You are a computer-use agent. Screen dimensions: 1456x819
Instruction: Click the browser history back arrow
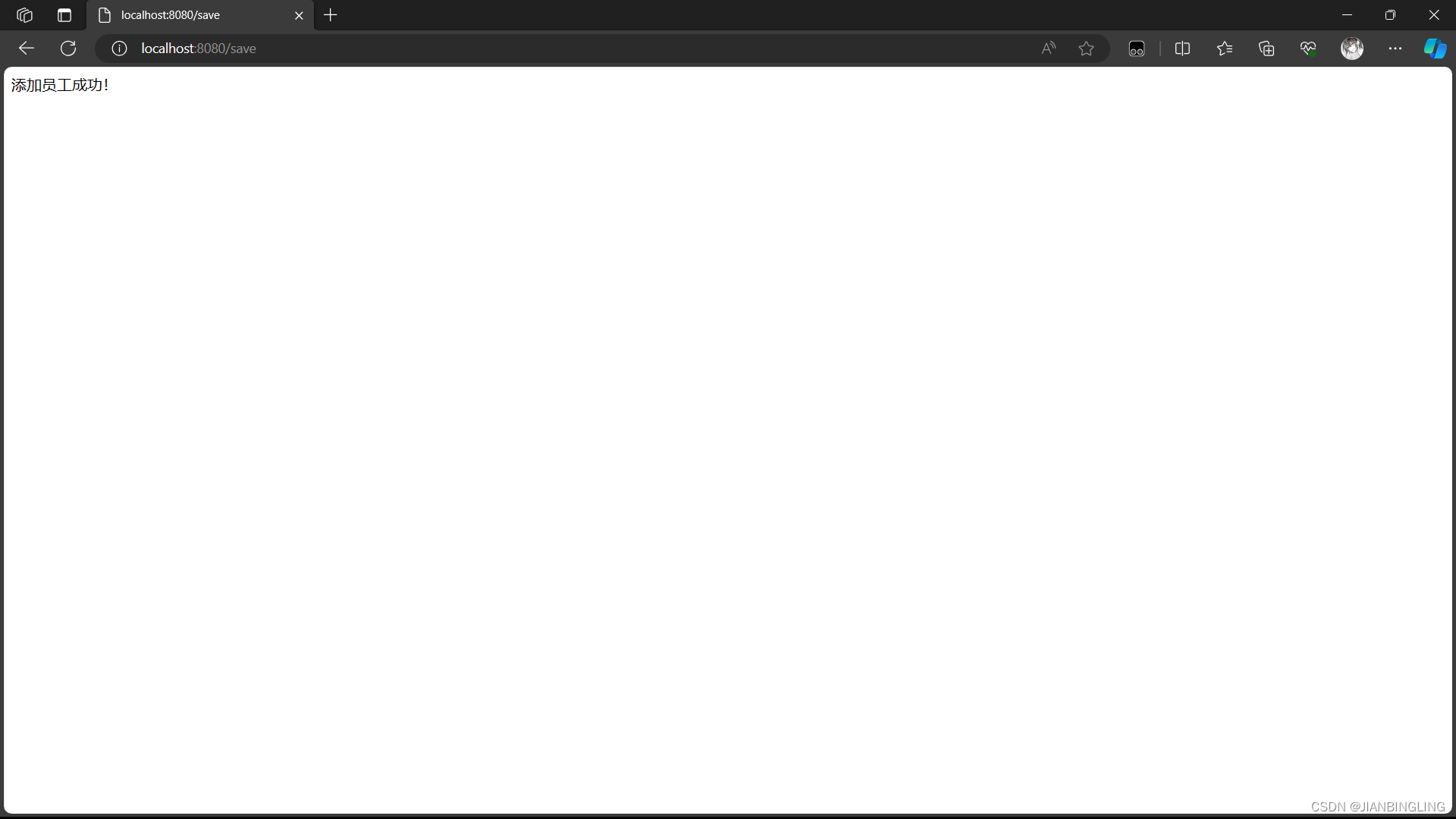tap(25, 48)
